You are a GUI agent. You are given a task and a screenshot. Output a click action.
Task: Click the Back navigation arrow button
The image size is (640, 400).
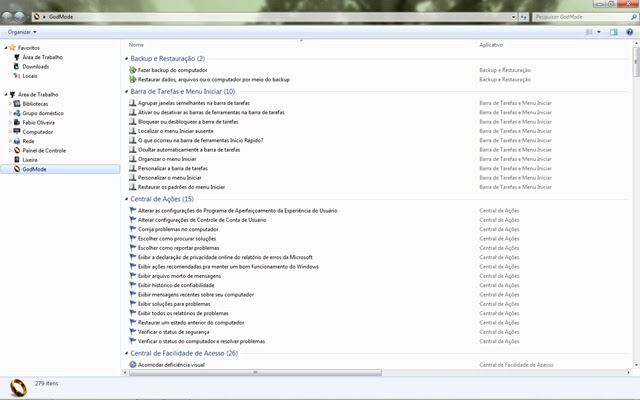tap(7, 17)
